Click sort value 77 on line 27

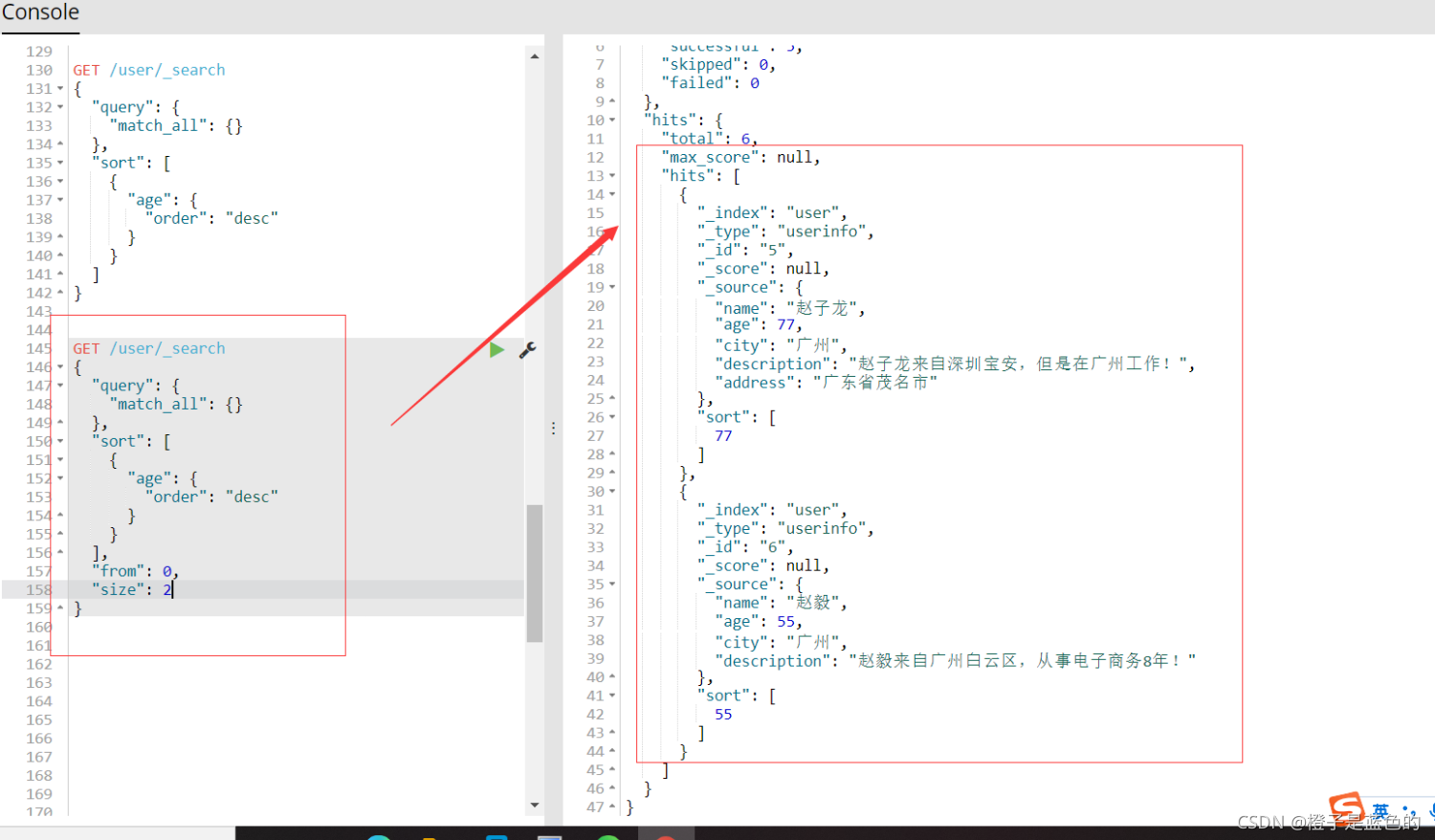point(723,436)
